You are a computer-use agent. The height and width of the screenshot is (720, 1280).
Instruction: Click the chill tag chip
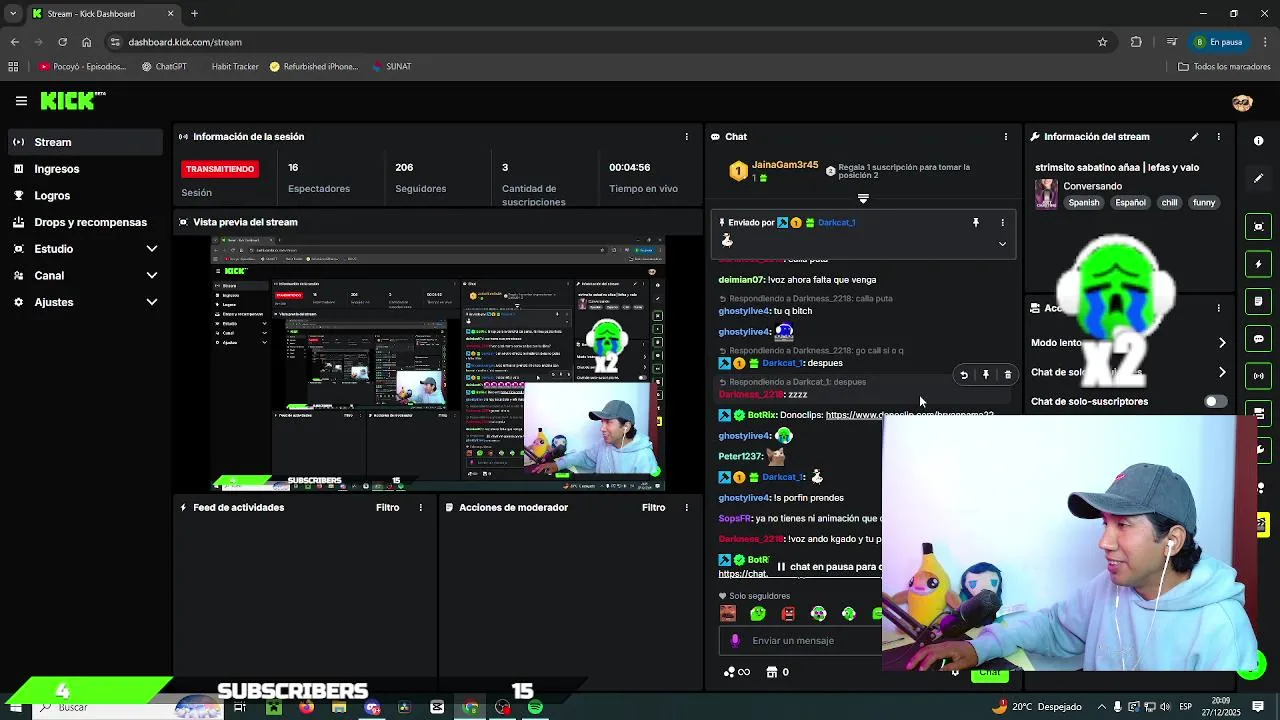coord(1169,203)
